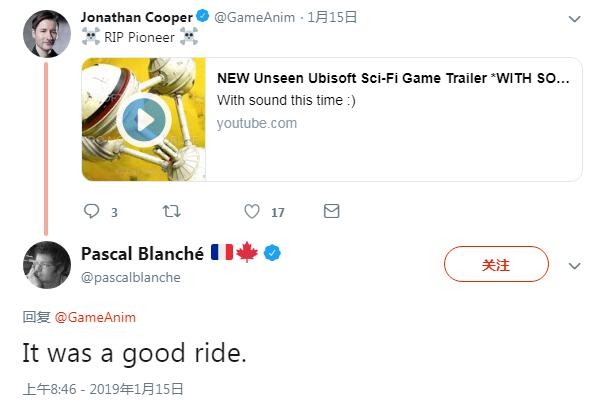Image resolution: width=606 pixels, height=405 pixels.
Task: Open the 1月15日 tweet timestamp
Action: 332,17
